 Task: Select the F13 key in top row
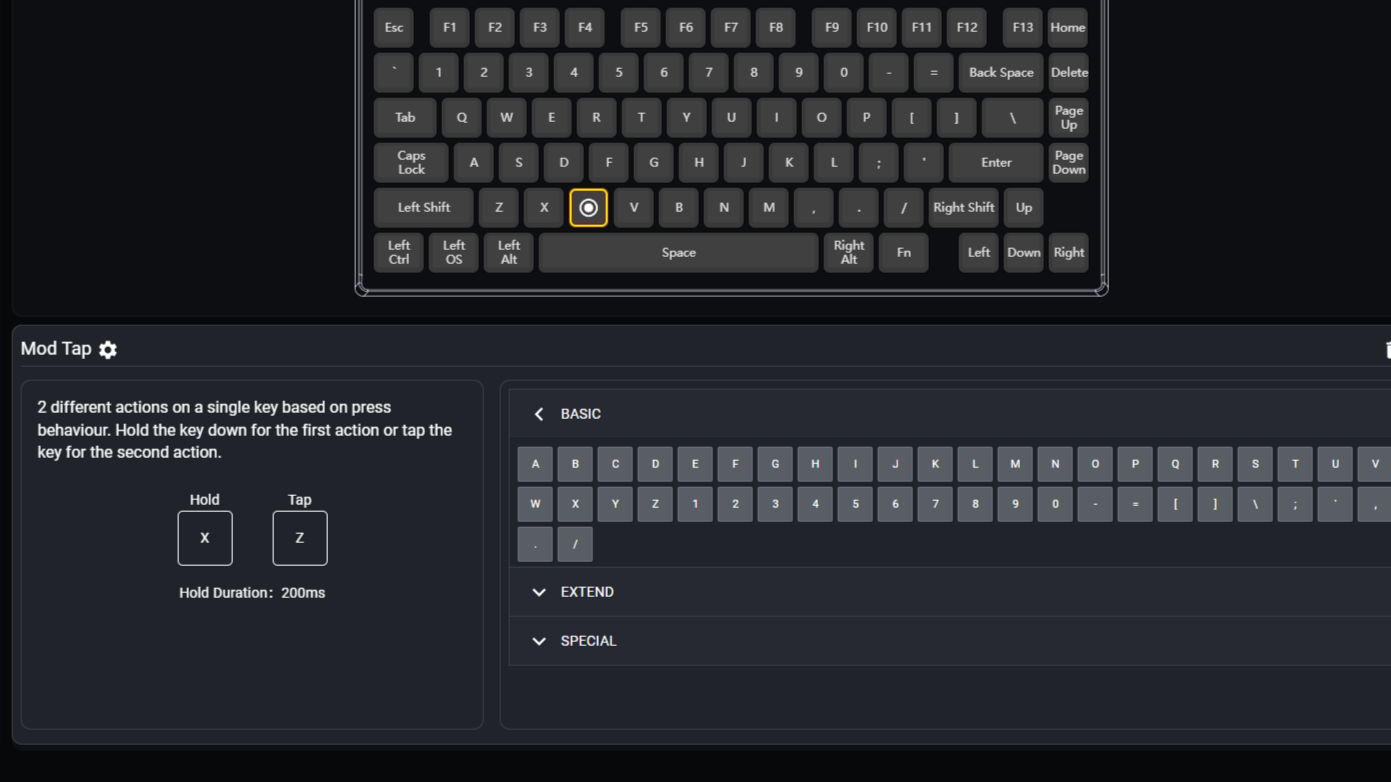click(x=1022, y=28)
